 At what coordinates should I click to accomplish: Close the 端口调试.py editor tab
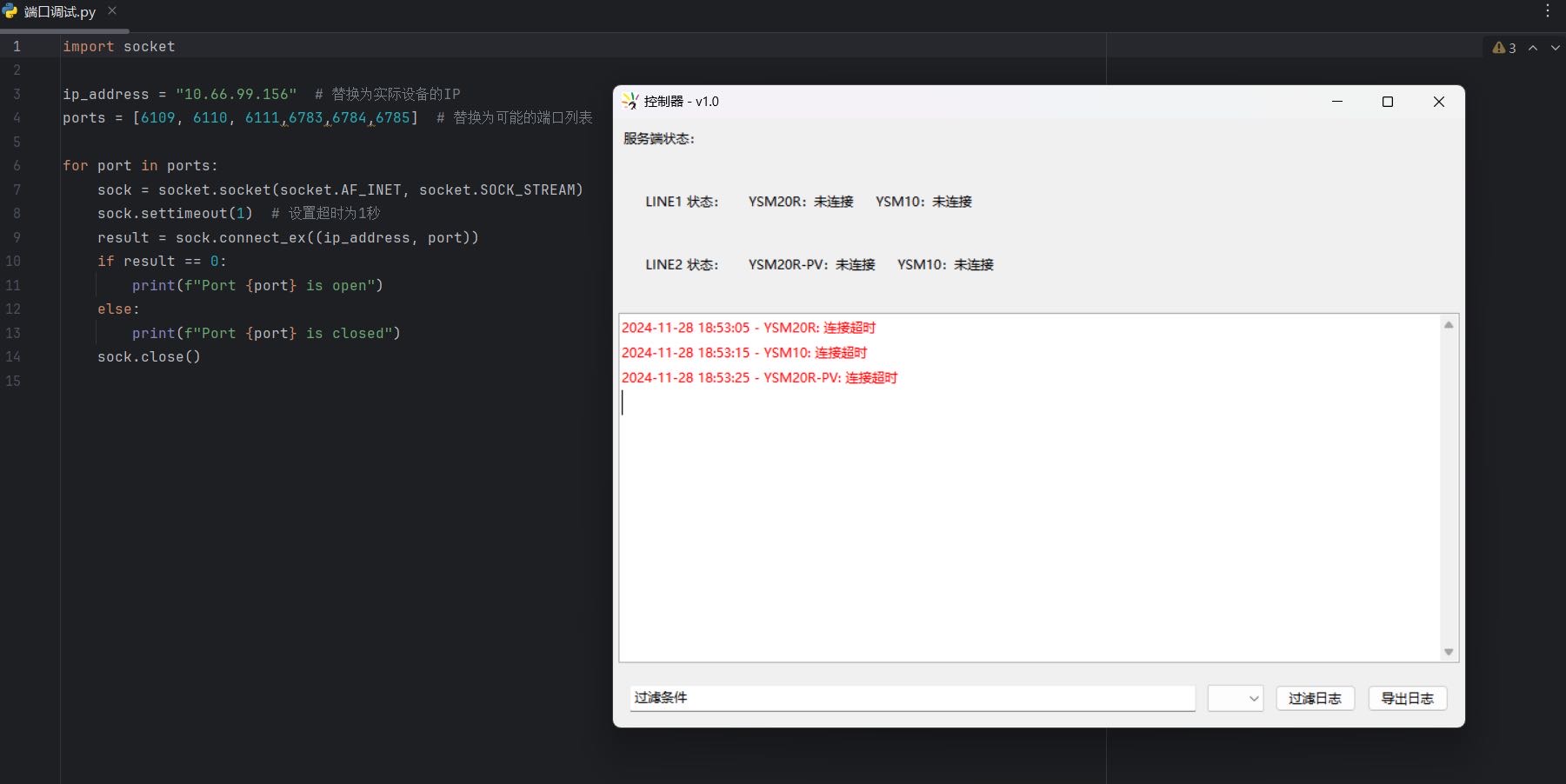[112, 11]
